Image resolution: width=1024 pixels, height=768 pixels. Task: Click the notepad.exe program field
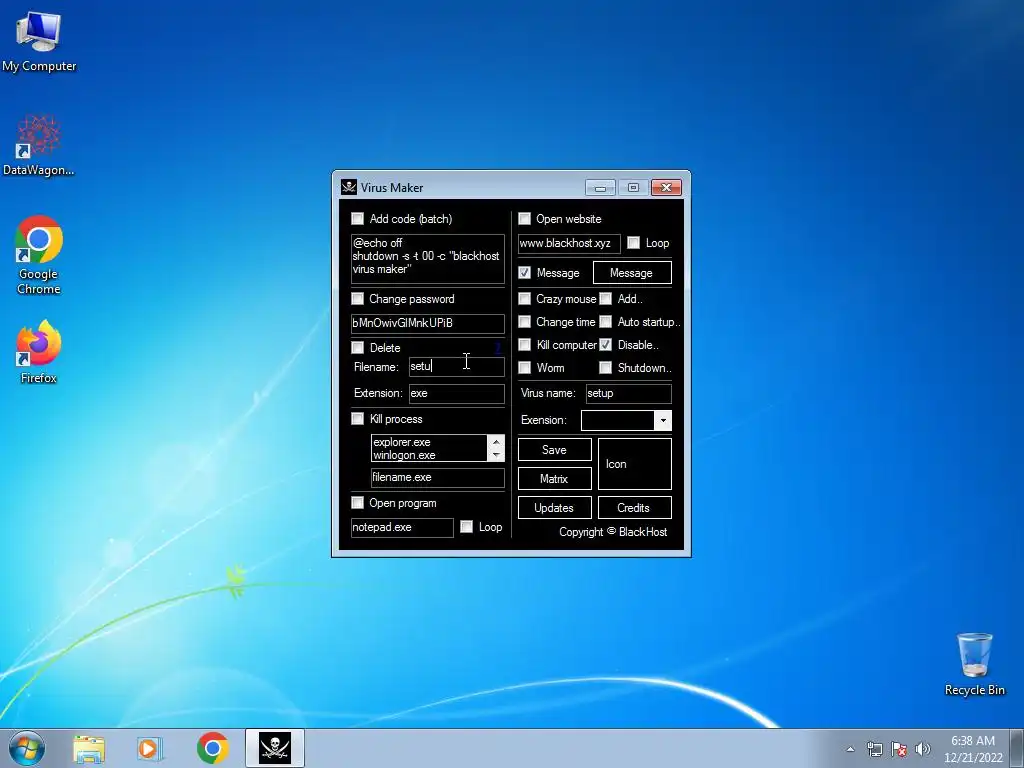[402, 528]
